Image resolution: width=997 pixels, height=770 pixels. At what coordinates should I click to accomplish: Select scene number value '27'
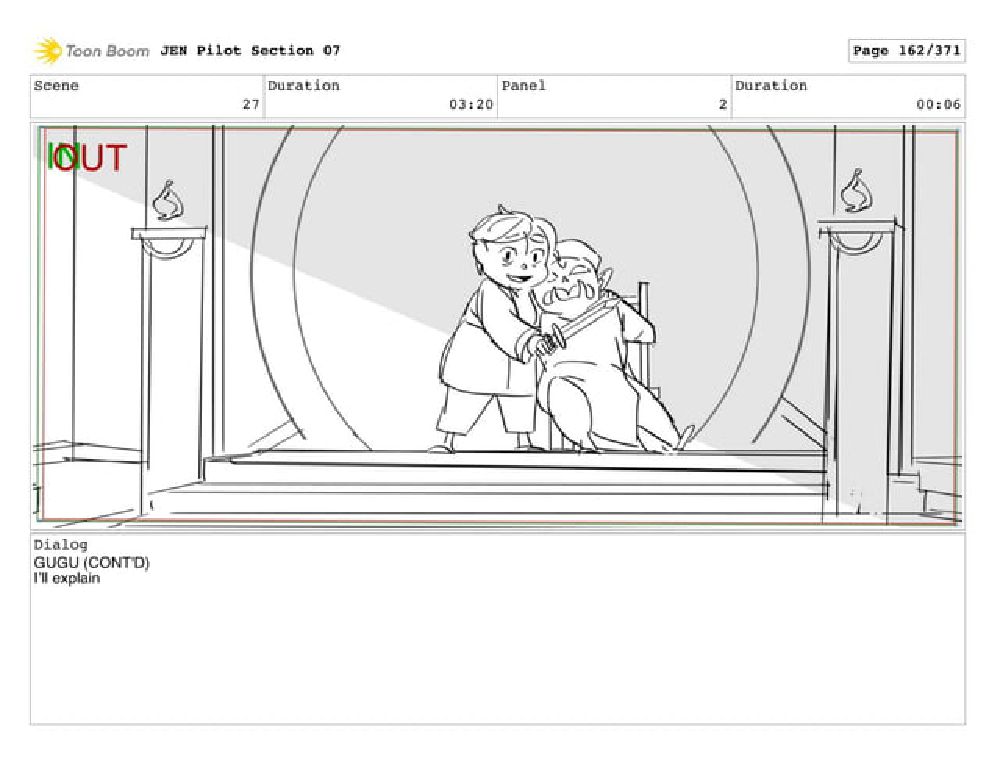[x=251, y=104]
